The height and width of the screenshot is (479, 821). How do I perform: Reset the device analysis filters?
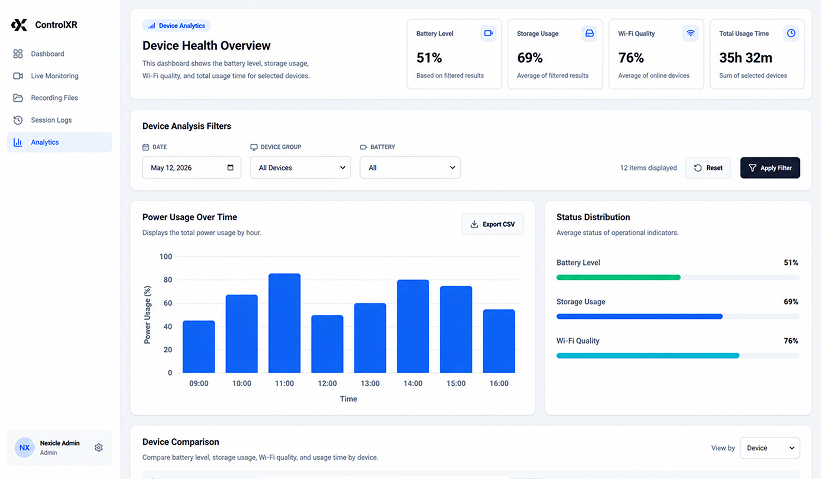pyautogui.click(x=708, y=168)
